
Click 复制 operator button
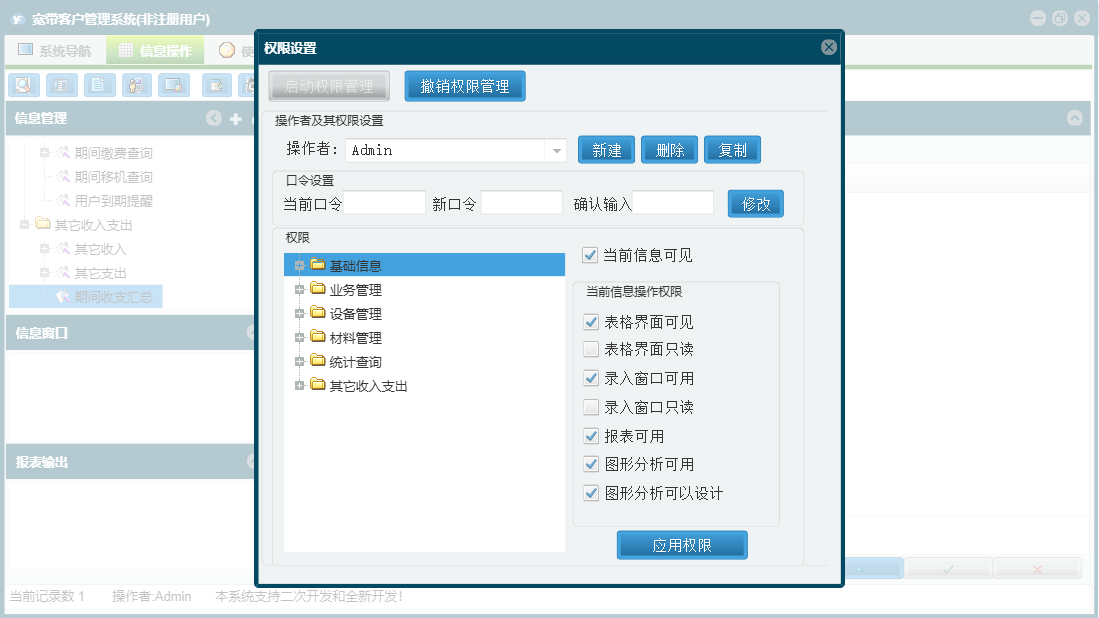[x=732, y=150]
